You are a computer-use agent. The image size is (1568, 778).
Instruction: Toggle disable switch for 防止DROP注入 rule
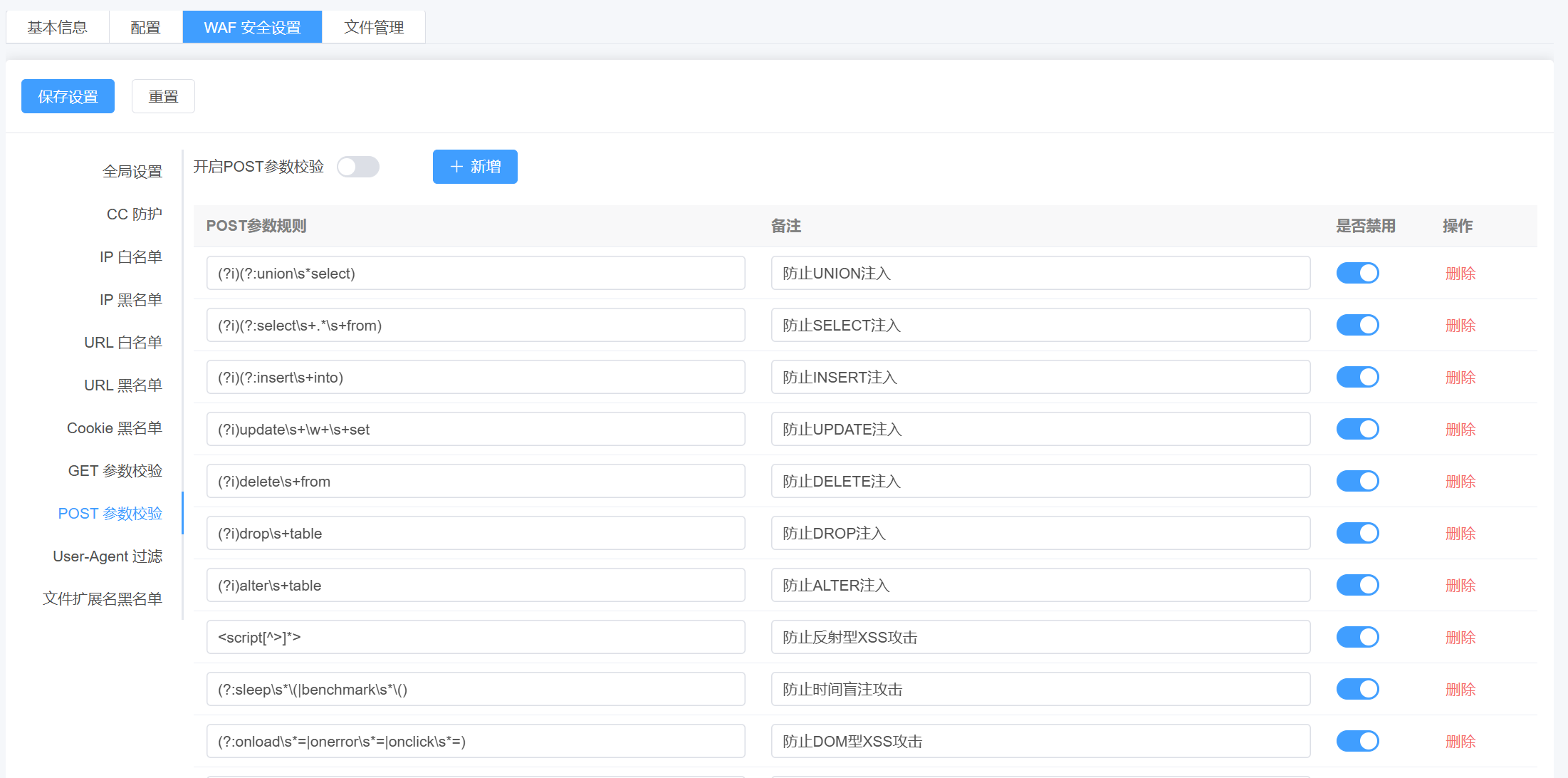click(x=1357, y=533)
